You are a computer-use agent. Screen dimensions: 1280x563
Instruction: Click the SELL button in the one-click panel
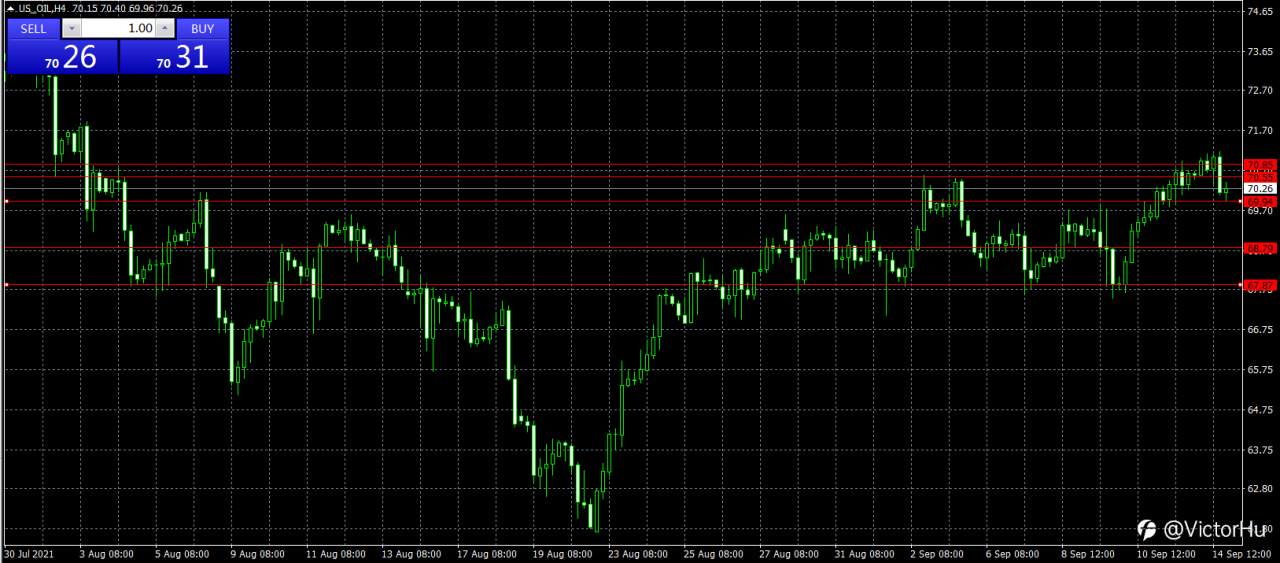pyautogui.click(x=33, y=29)
